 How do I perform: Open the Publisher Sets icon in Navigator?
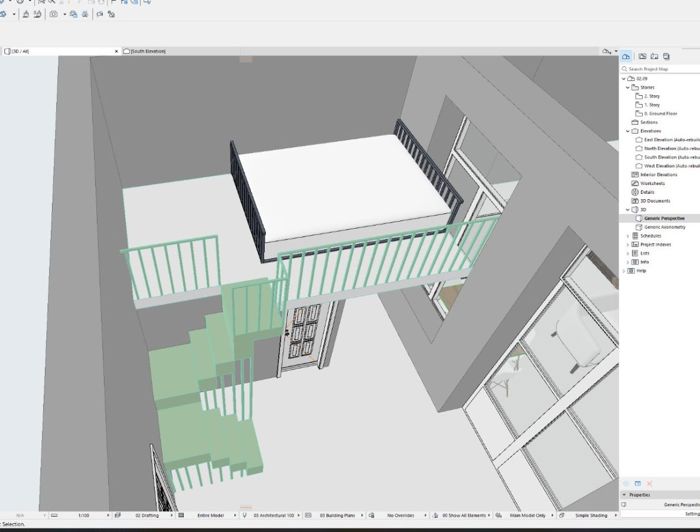pos(666,56)
